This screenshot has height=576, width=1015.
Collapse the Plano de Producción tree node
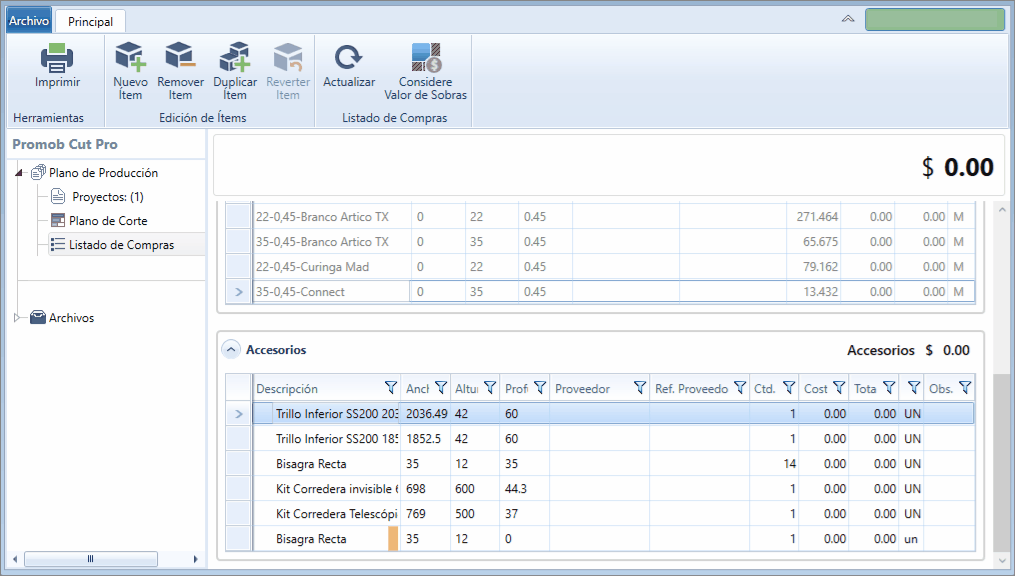pos(19,173)
